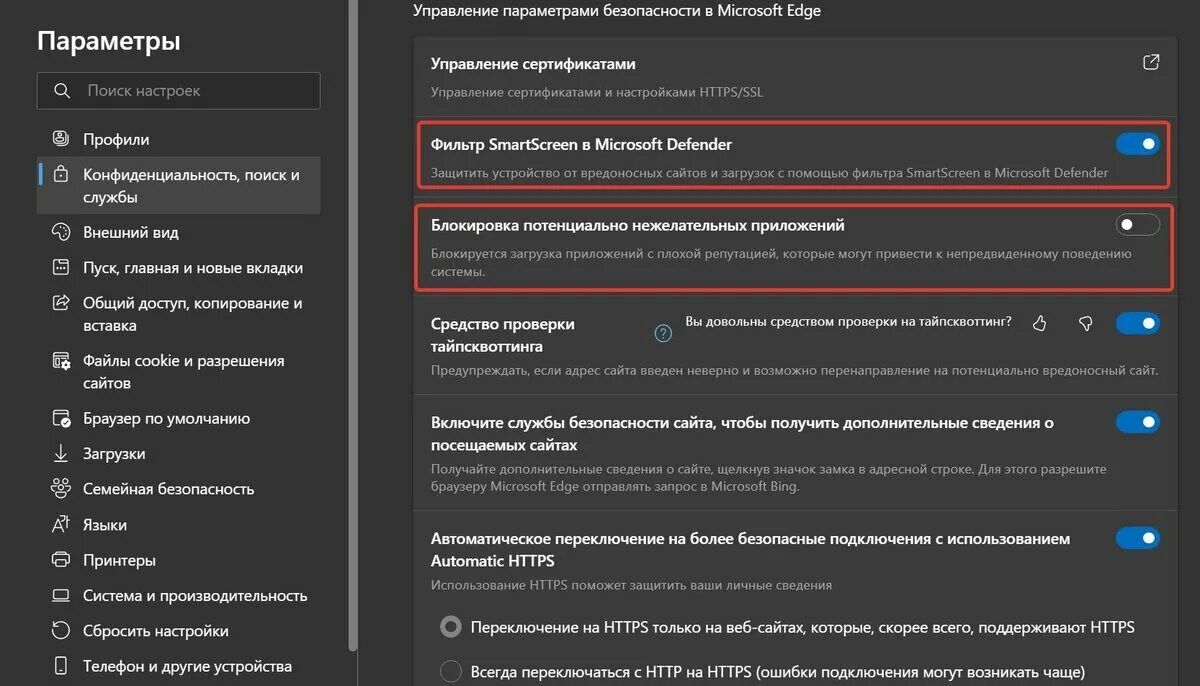
Task: Open Внешний вид settings section
Action: click(x=131, y=233)
